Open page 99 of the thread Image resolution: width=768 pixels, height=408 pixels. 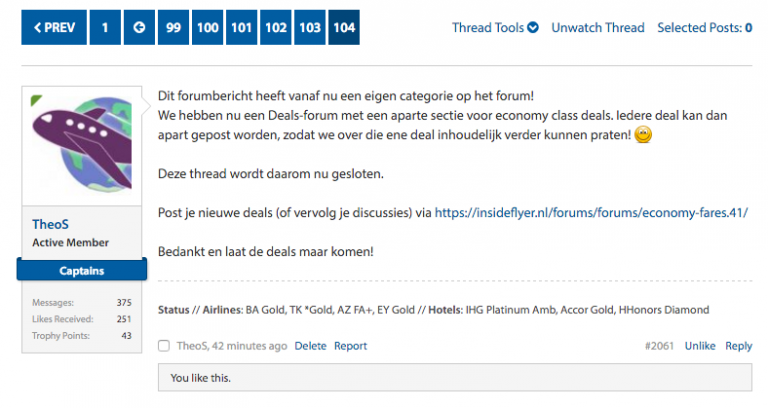173,27
